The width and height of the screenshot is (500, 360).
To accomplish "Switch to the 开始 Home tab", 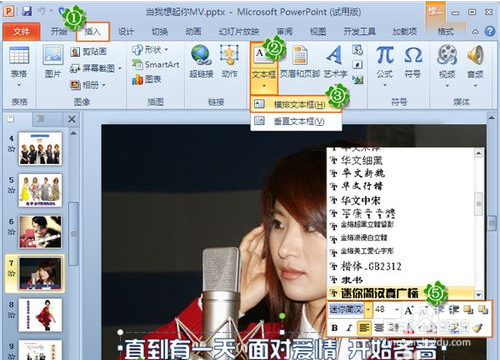I will coord(59,32).
